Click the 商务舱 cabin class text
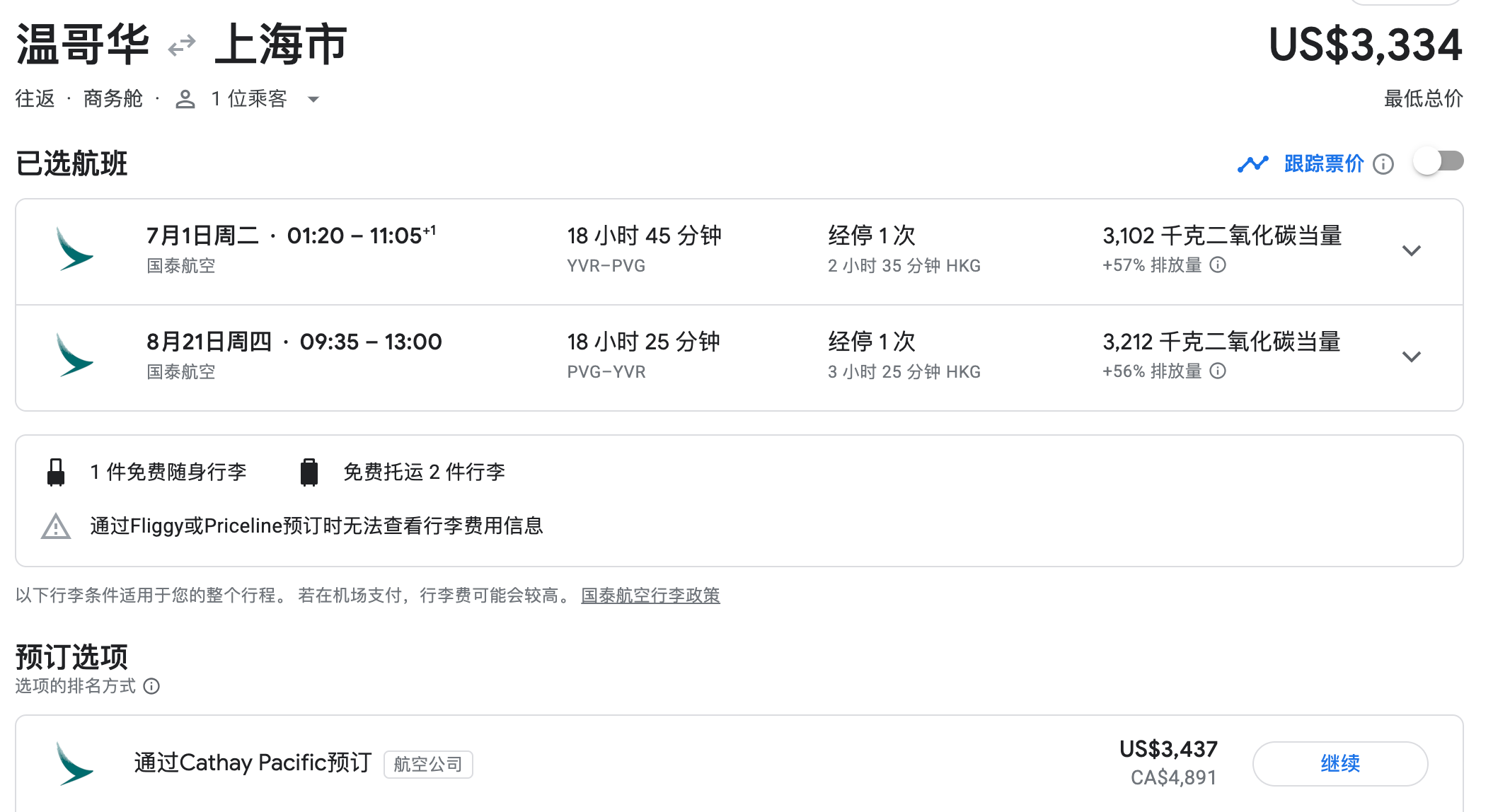Image resolution: width=1510 pixels, height=812 pixels. [x=113, y=98]
